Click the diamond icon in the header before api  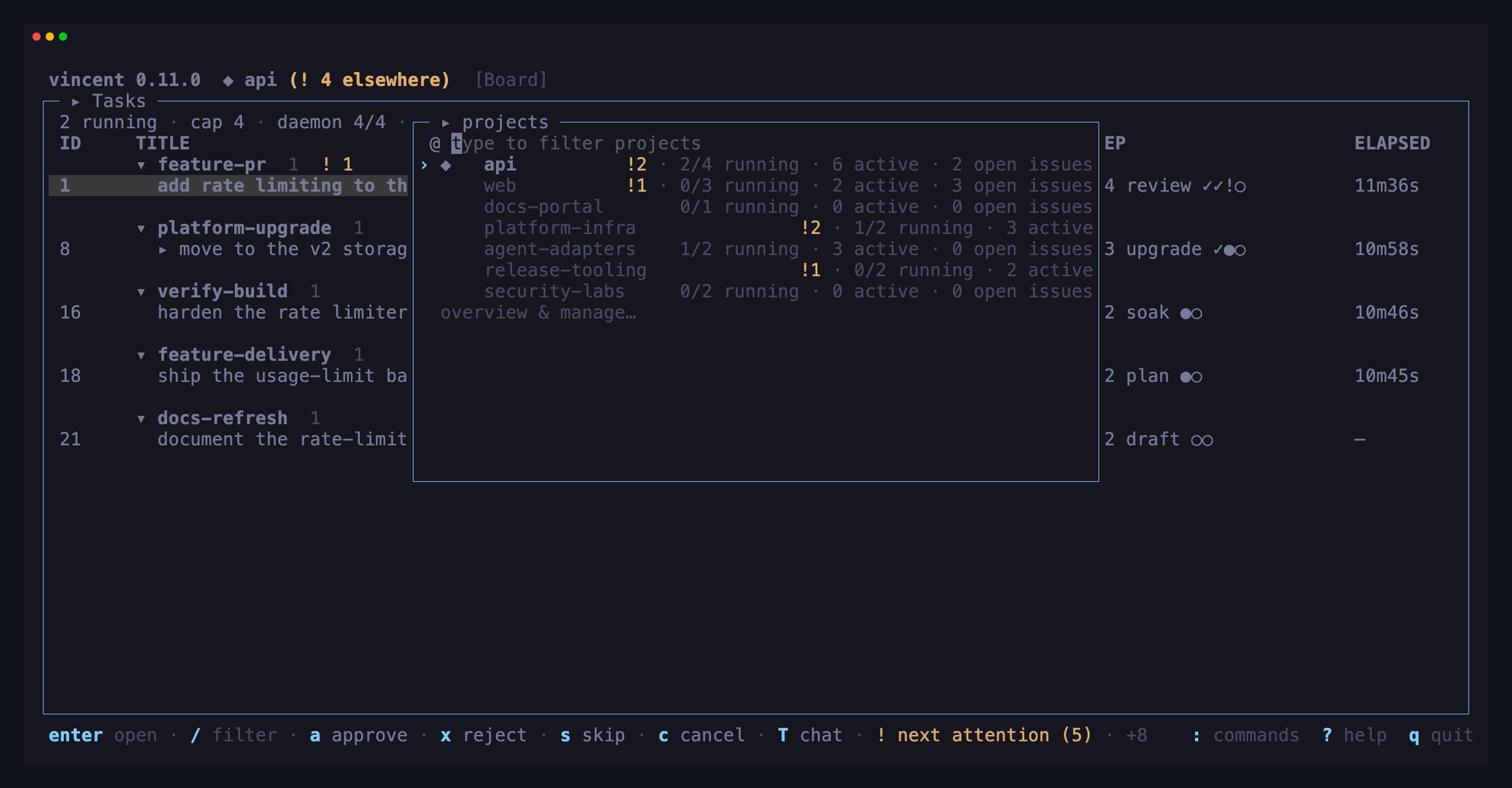pyautogui.click(x=228, y=80)
